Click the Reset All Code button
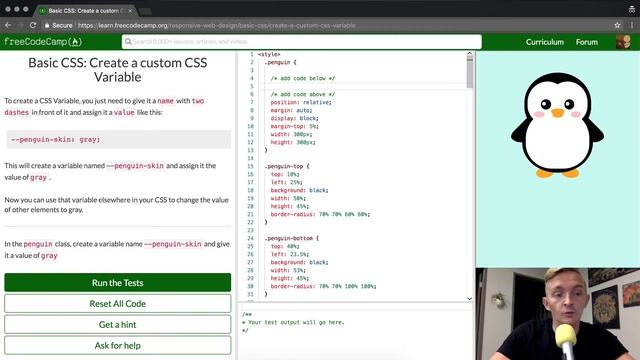Viewport: 640px width, 360px height. point(118,304)
